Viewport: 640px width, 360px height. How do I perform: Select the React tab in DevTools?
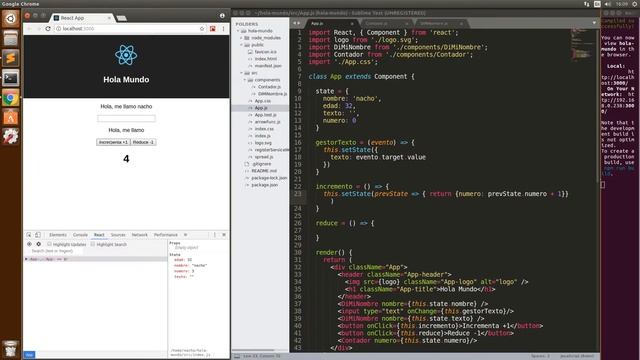[99, 235]
